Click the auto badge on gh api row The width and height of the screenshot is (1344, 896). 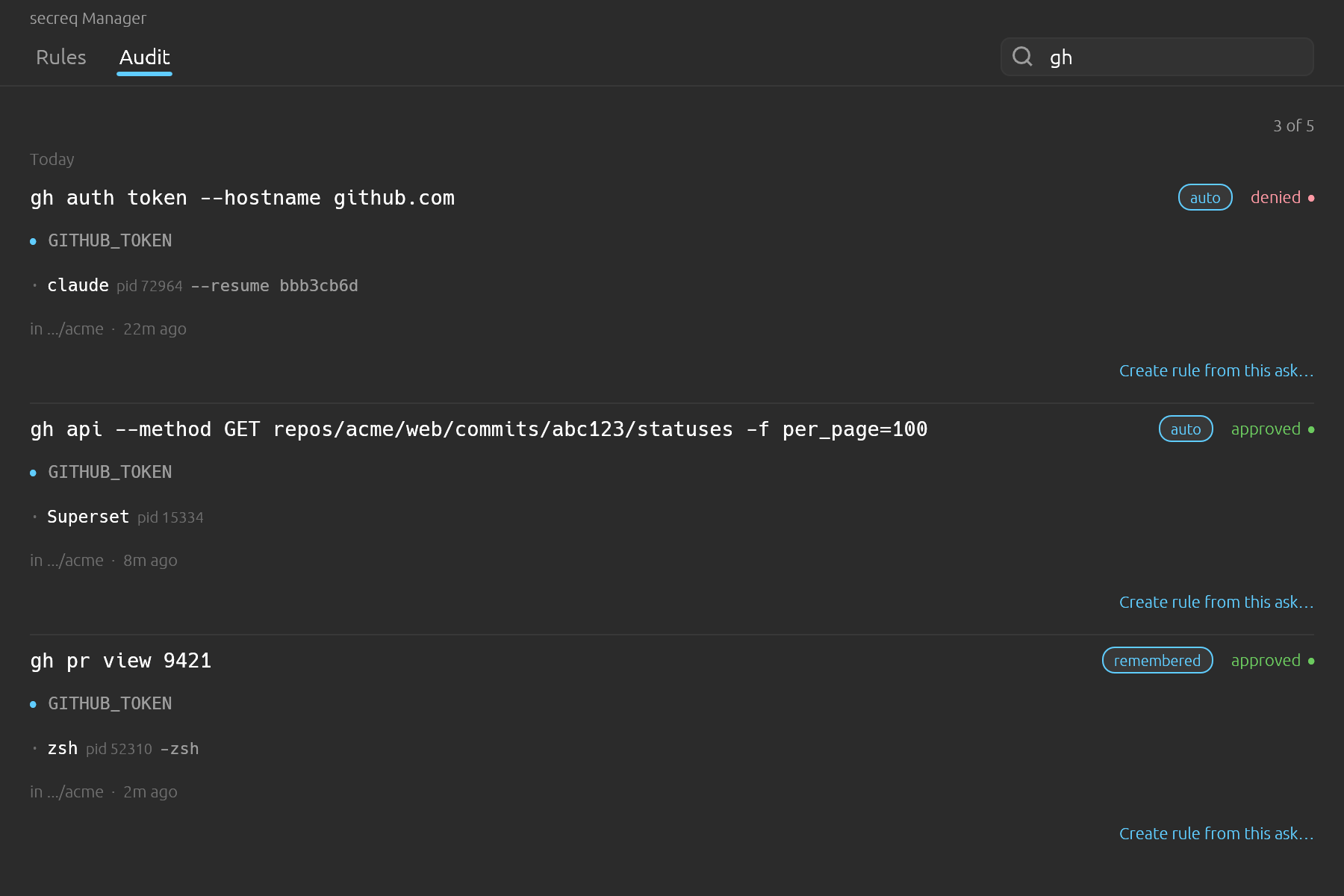1186,429
